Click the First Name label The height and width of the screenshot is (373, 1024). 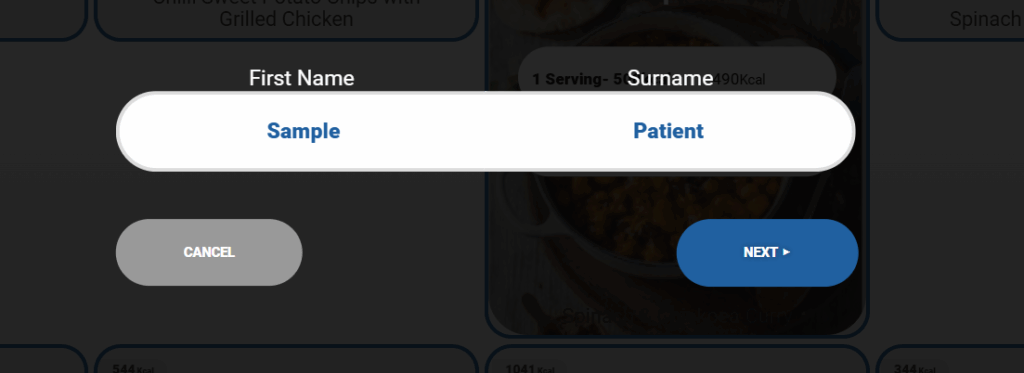point(302,78)
